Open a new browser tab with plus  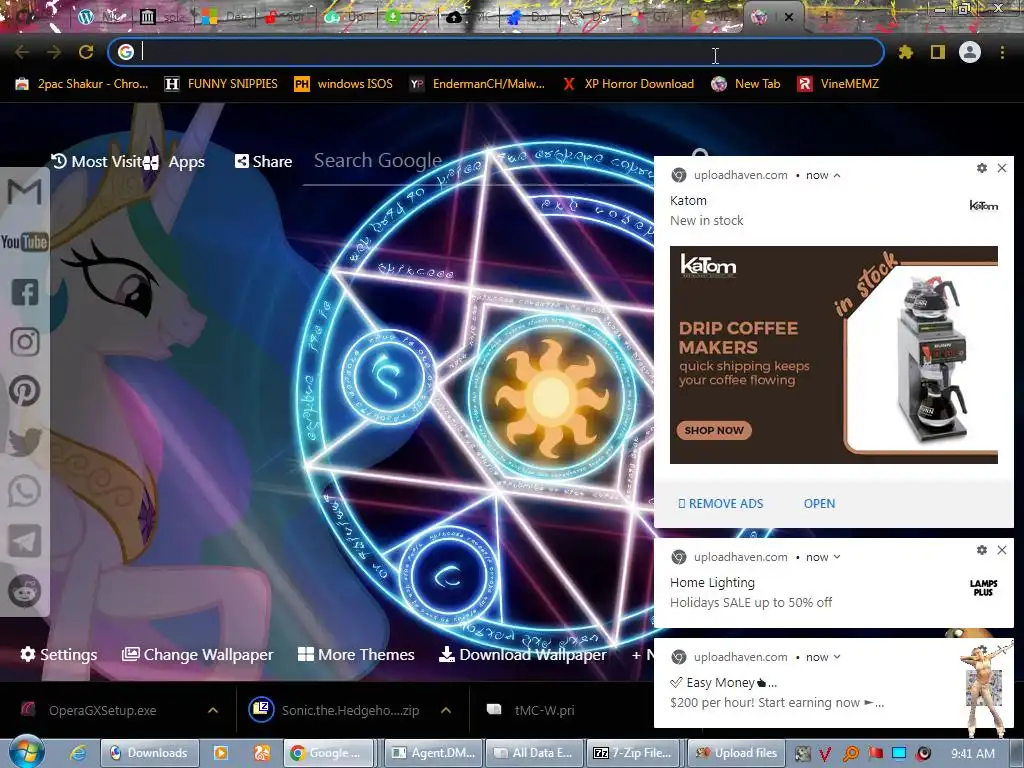click(826, 17)
